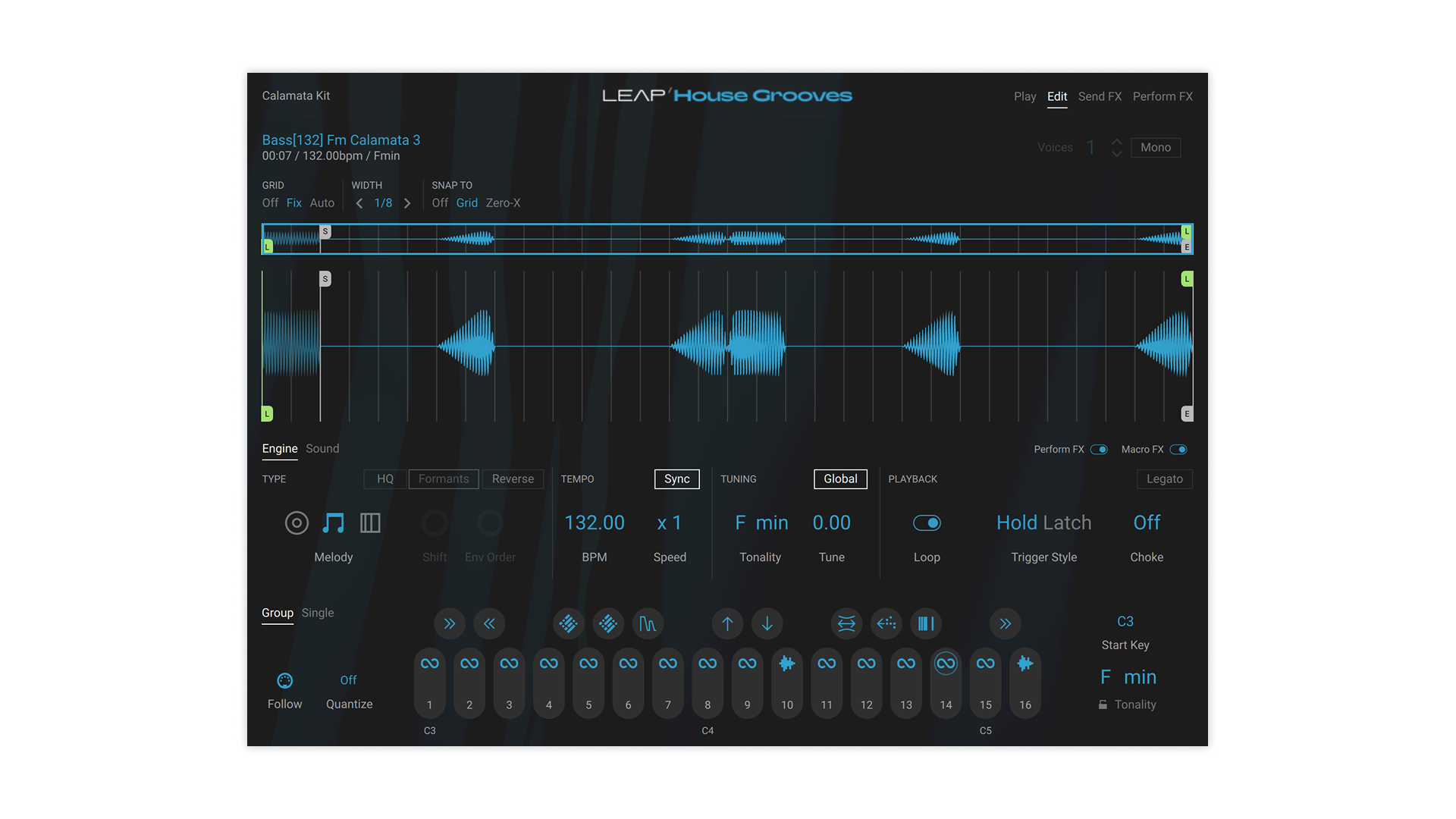This screenshot has height=819, width=1456.
Task: Click the barcode stripes icon above pad 13
Action: pos(926,623)
